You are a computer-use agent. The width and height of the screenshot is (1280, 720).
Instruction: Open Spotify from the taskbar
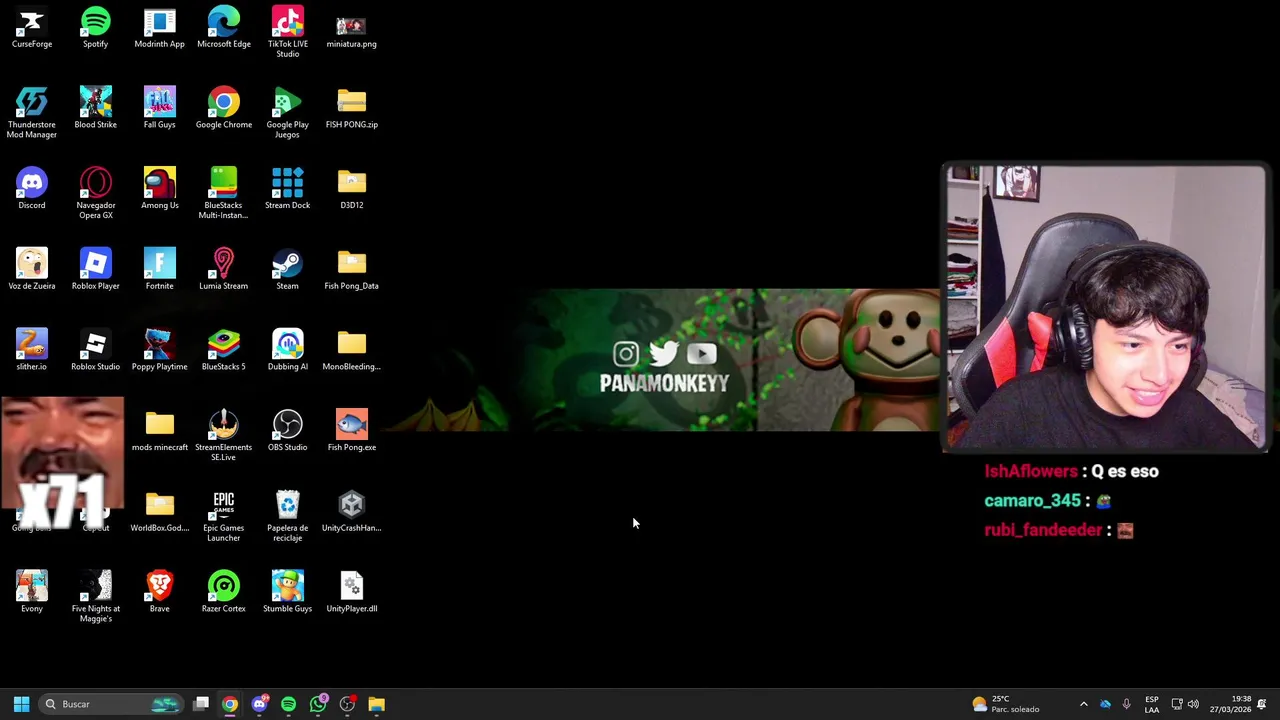288,704
